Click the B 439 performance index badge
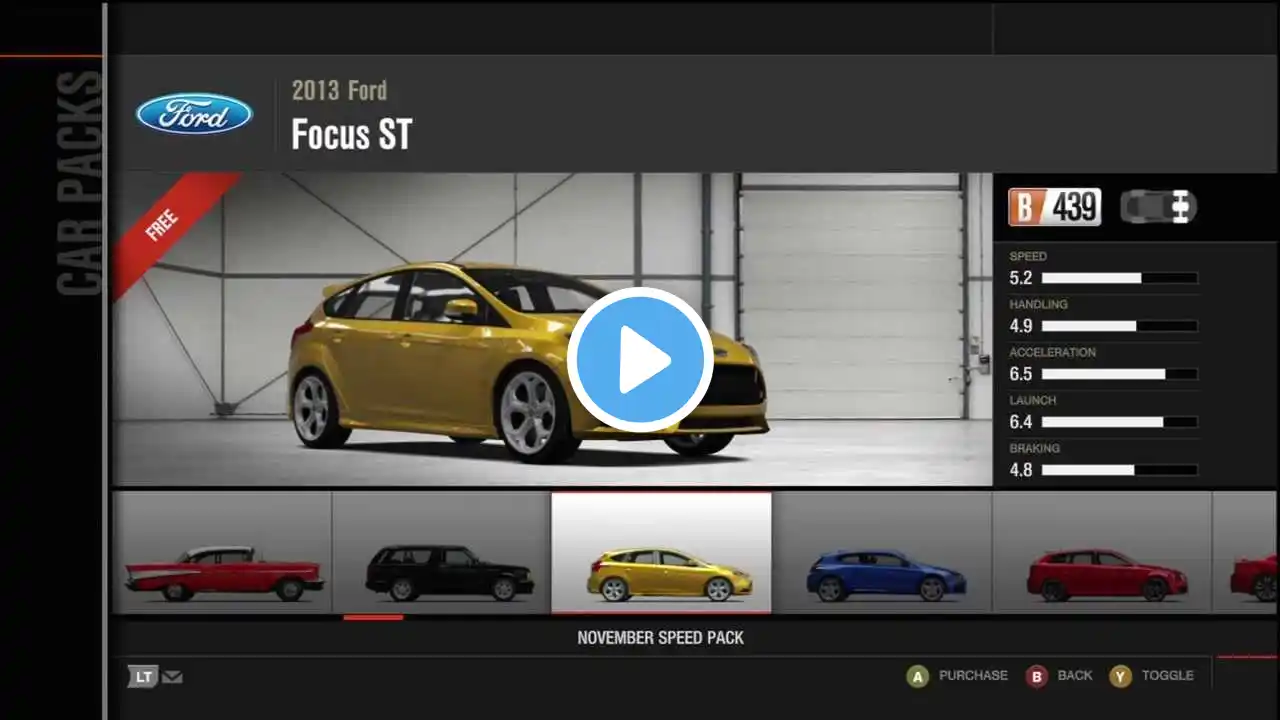Viewport: 1280px width, 720px height. 1055,207
